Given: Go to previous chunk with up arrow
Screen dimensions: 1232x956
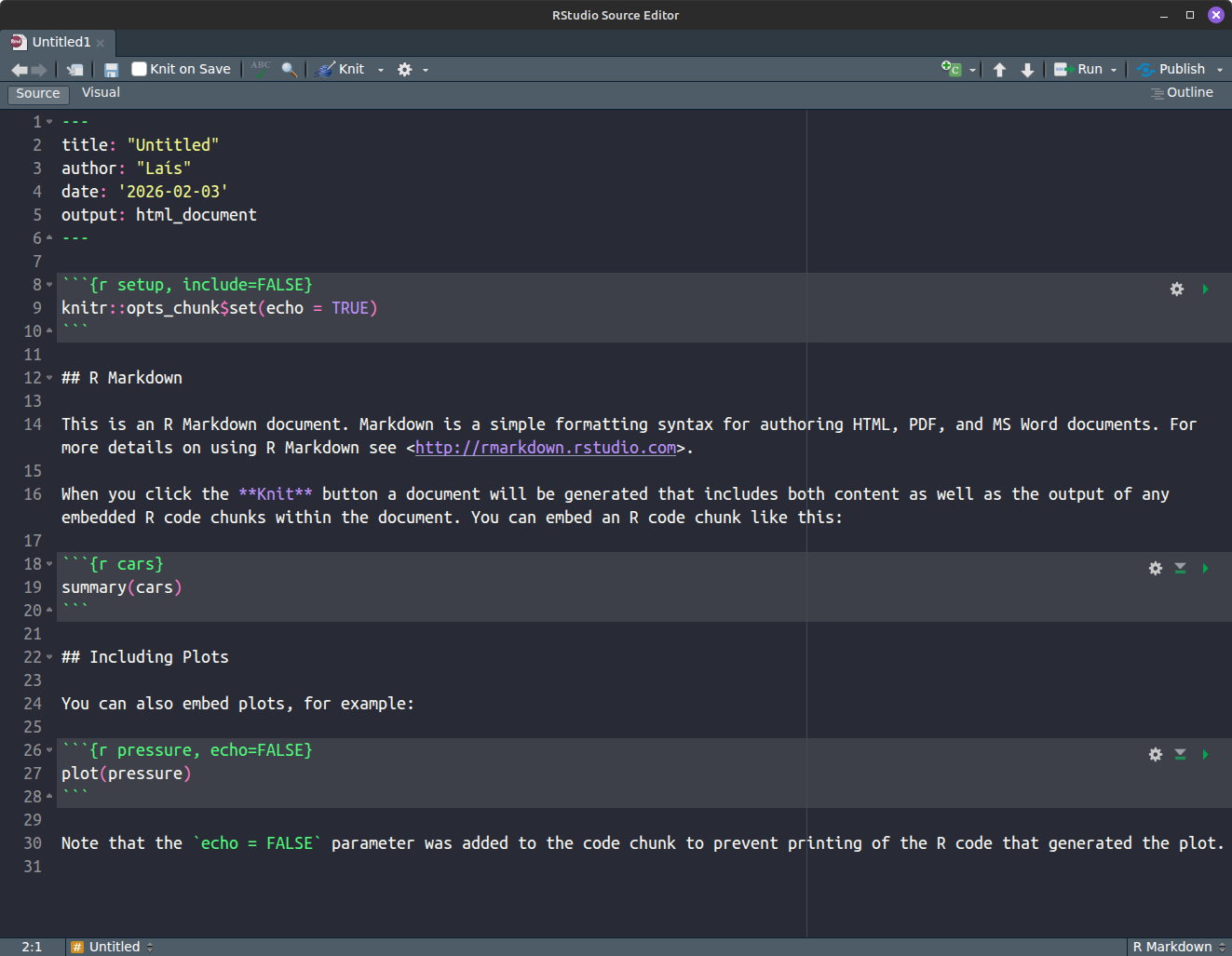Looking at the screenshot, I should 999,70.
